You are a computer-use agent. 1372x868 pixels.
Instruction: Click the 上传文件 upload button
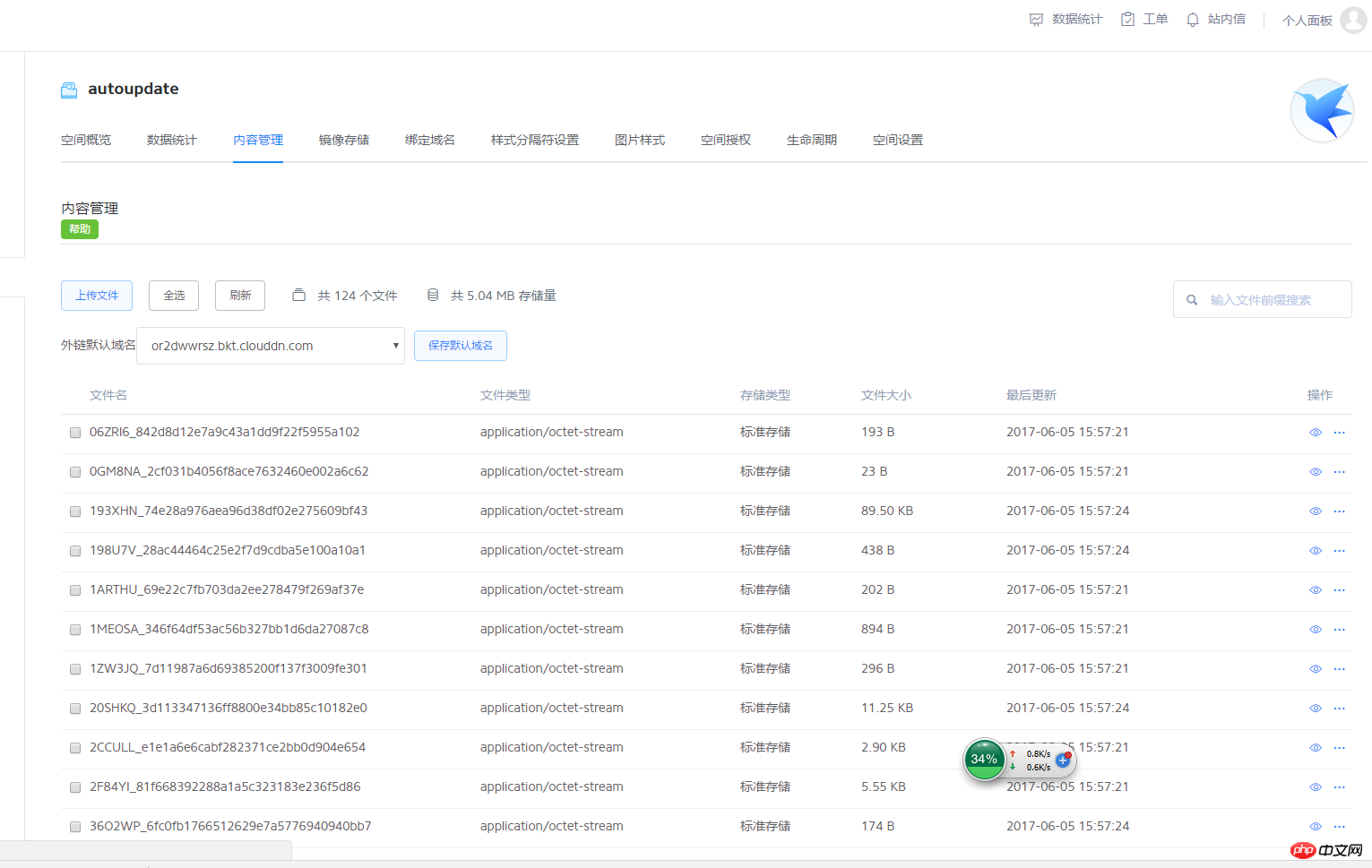[x=97, y=296]
